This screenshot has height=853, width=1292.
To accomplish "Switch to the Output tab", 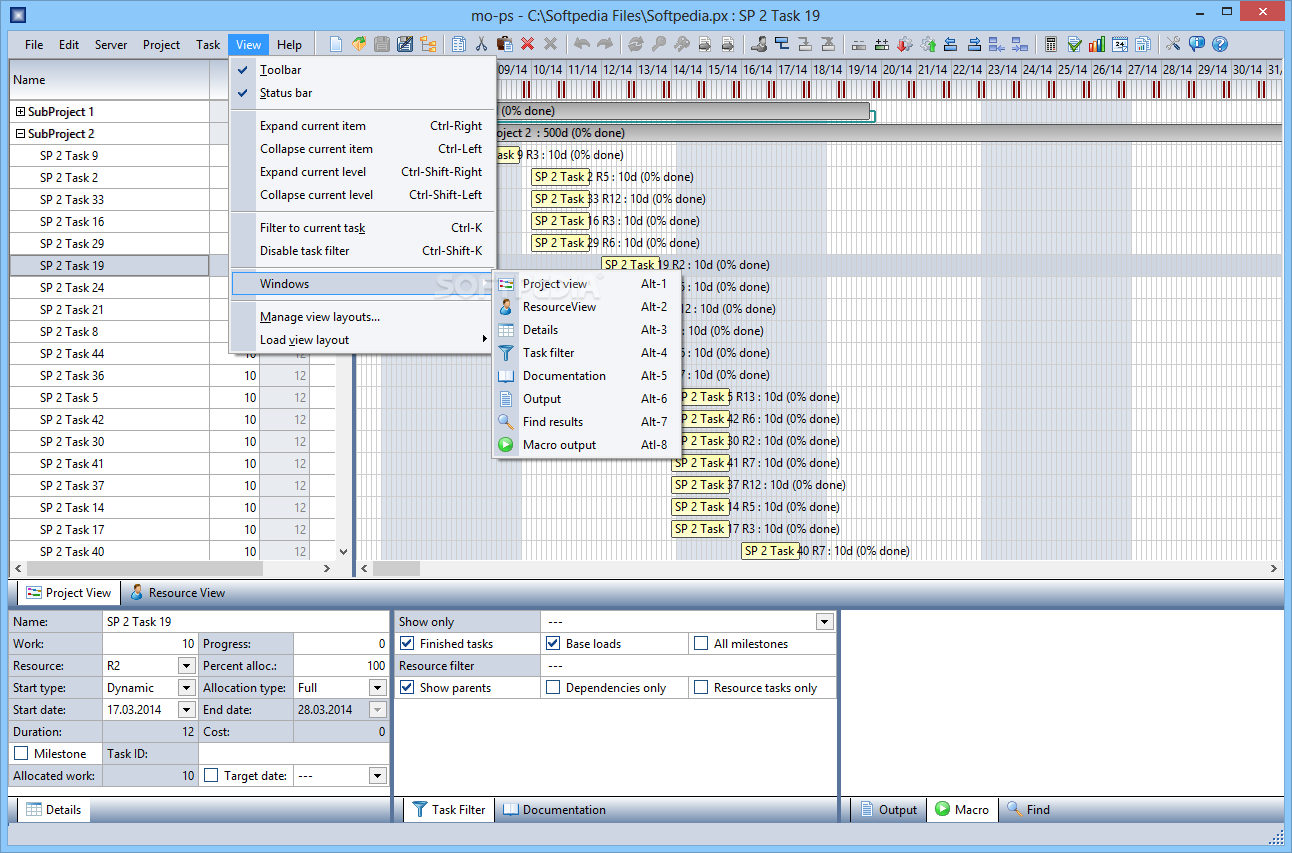I will 889,810.
